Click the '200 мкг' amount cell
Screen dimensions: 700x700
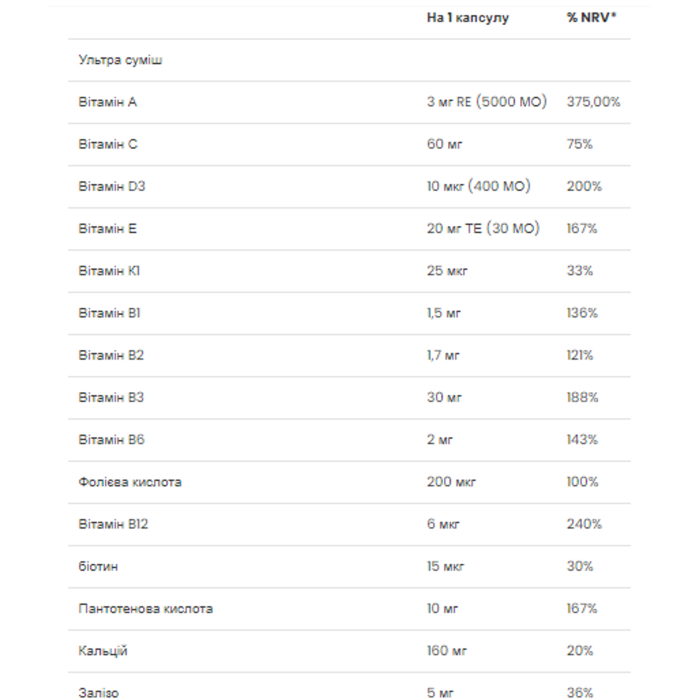[451, 482]
